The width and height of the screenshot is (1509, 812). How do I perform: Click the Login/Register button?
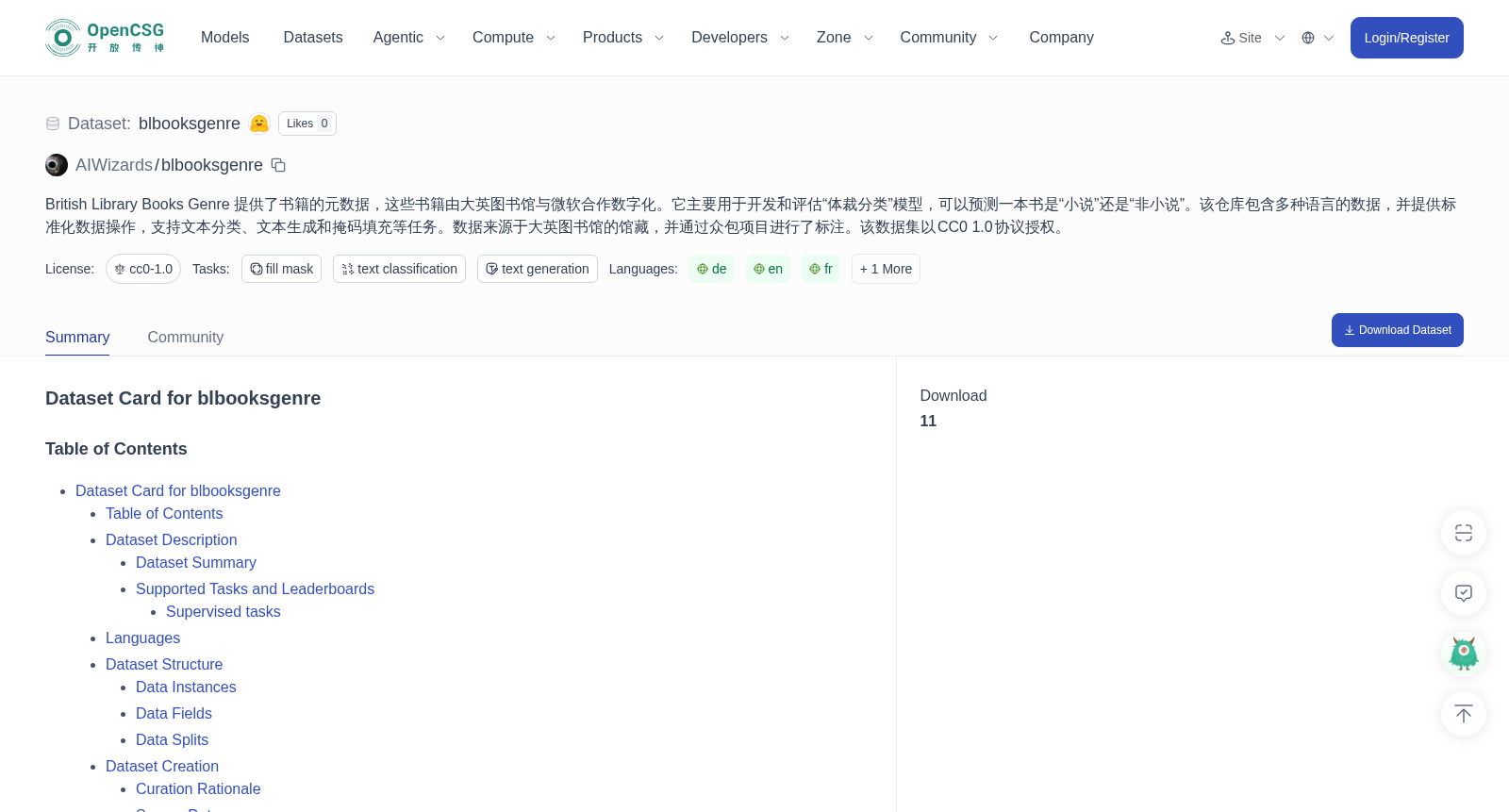[1406, 38]
